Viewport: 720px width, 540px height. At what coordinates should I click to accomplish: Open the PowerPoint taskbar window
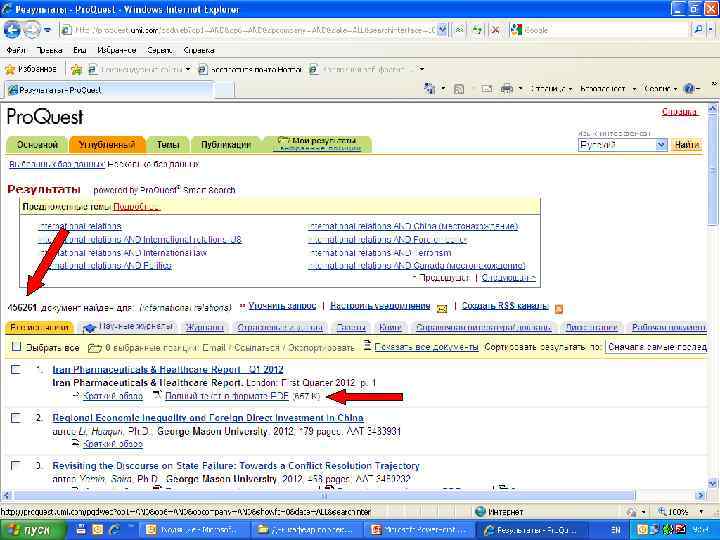(419, 530)
